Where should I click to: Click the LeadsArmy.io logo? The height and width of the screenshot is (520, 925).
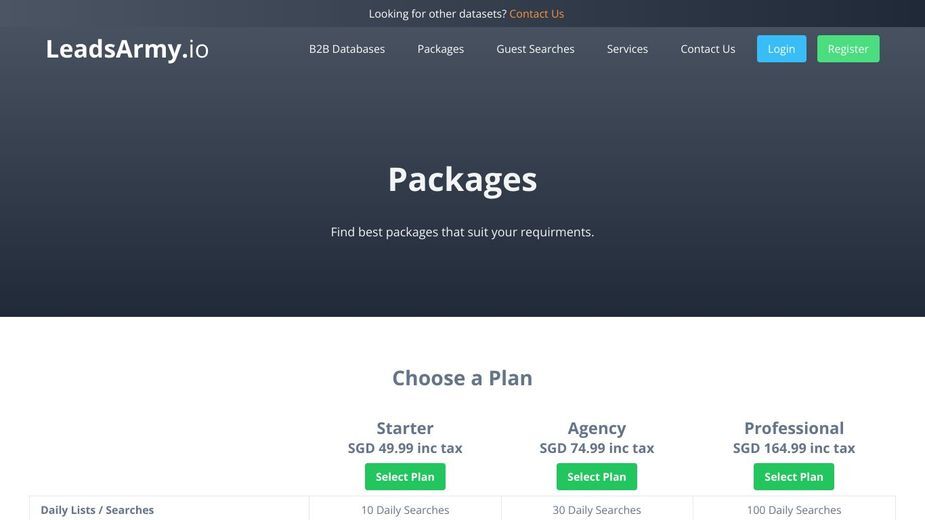pyautogui.click(x=127, y=49)
